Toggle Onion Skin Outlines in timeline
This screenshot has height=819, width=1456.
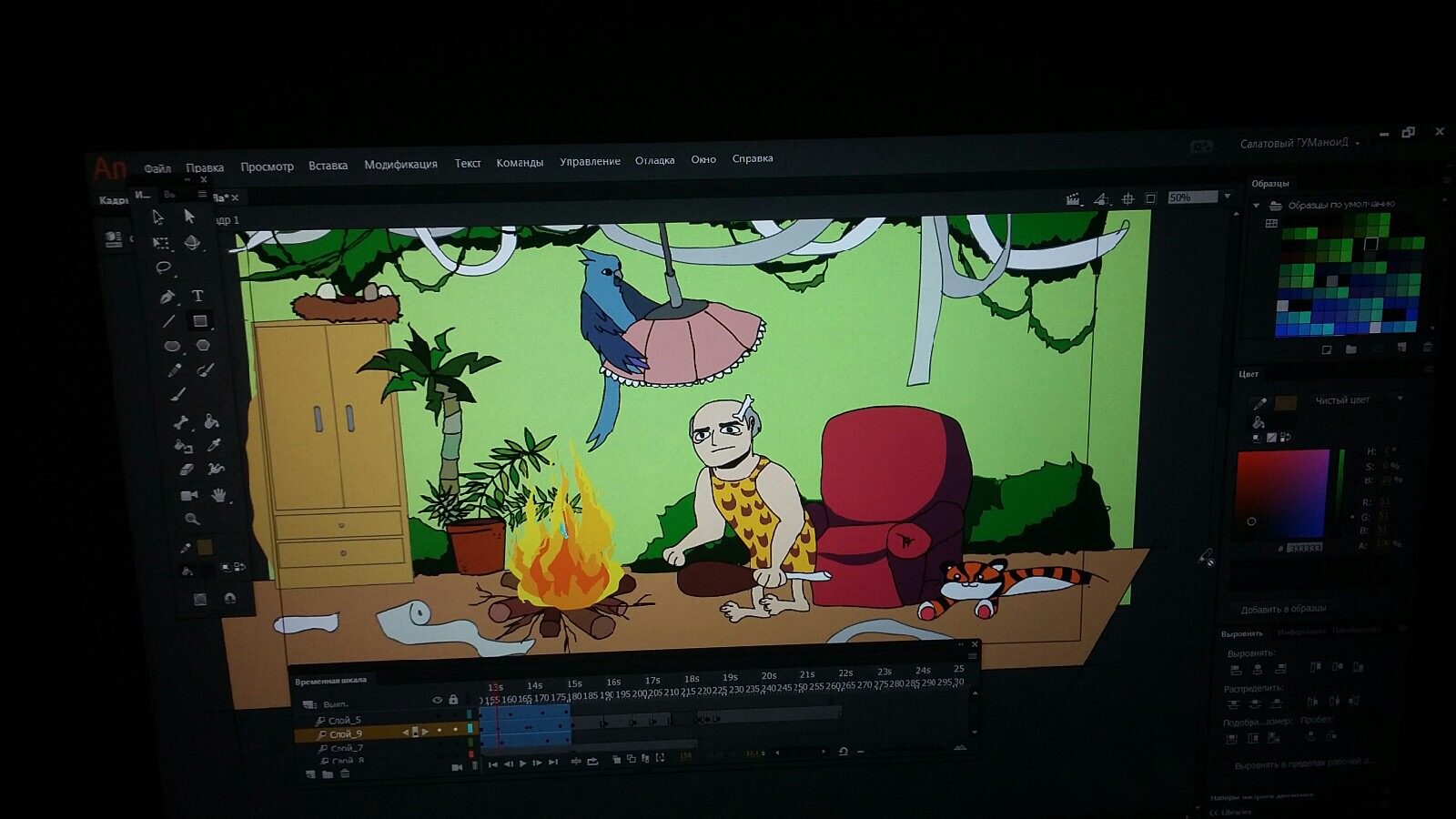[x=631, y=759]
